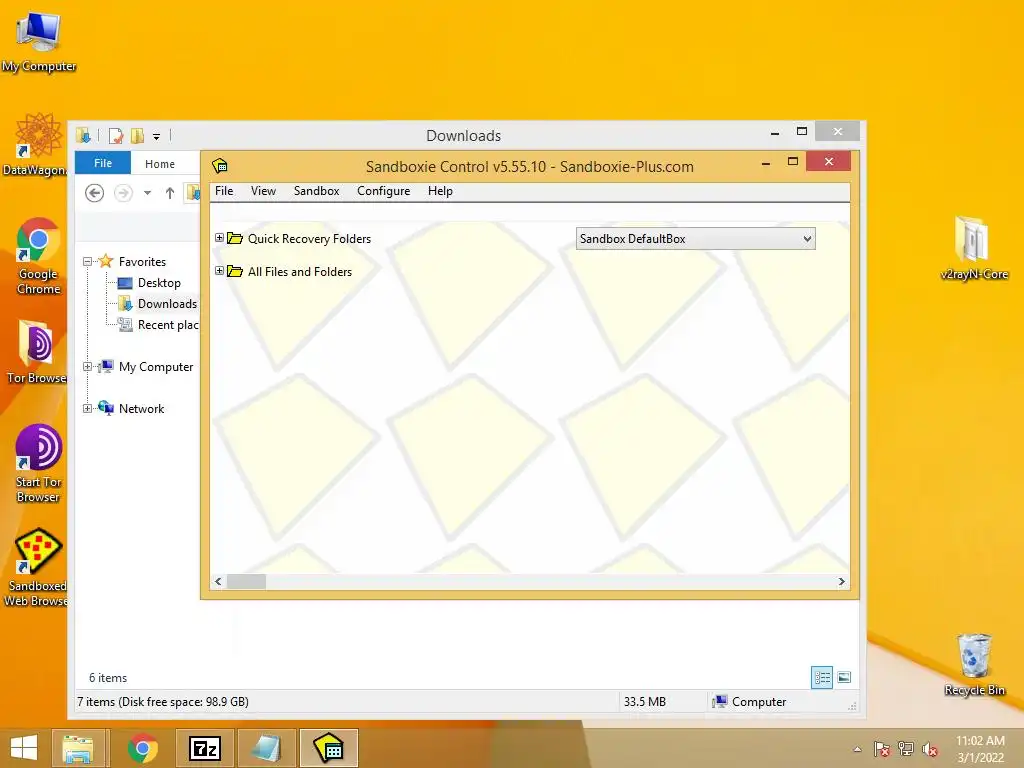Screen dimensions: 1024x768
Task: Click the Downloads window title bar folder icon
Action: point(84,136)
